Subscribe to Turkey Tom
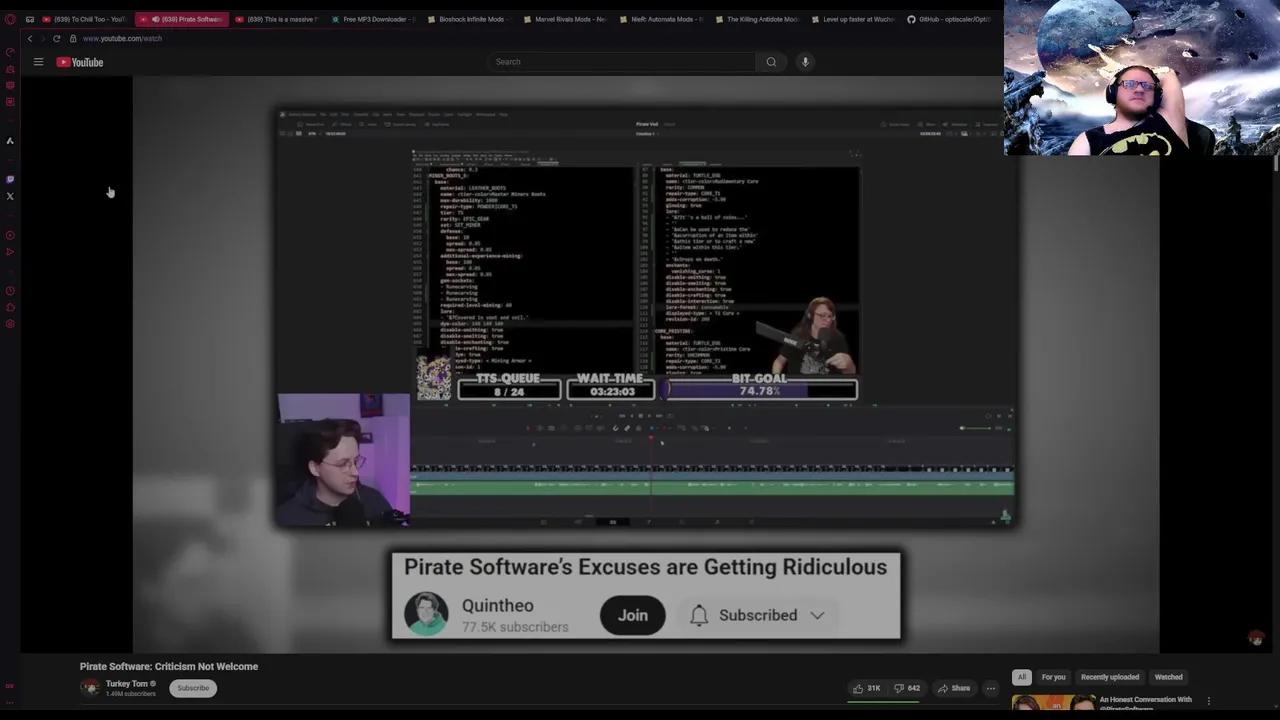 [193, 688]
